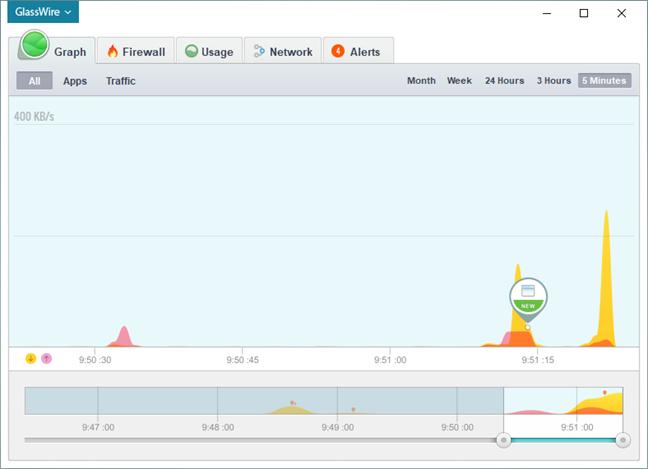The width and height of the screenshot is (648, 469).
Task: Click the teal selected range bar on slider
Action: point(563,440)
